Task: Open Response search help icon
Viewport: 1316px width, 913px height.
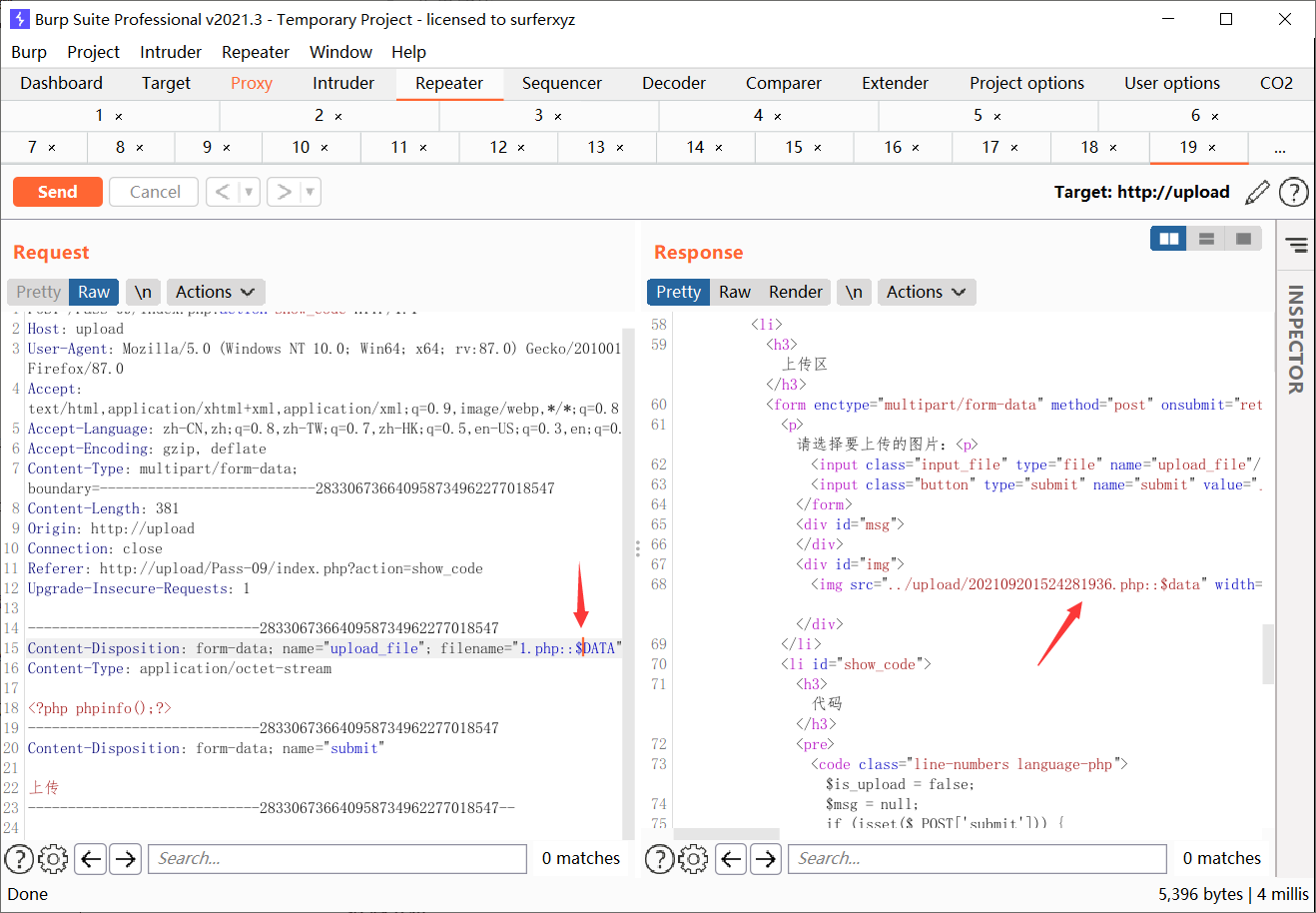Action: pos(660,858)
